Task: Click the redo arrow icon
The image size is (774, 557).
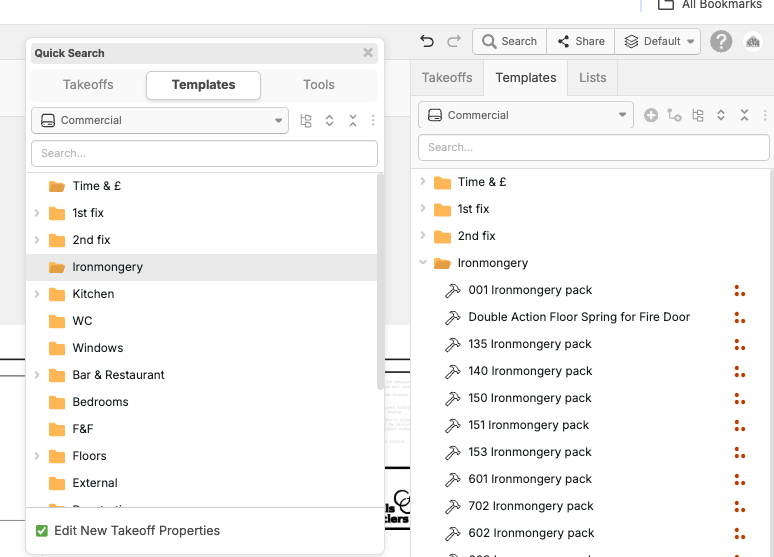Action: (x=454, y=41)
